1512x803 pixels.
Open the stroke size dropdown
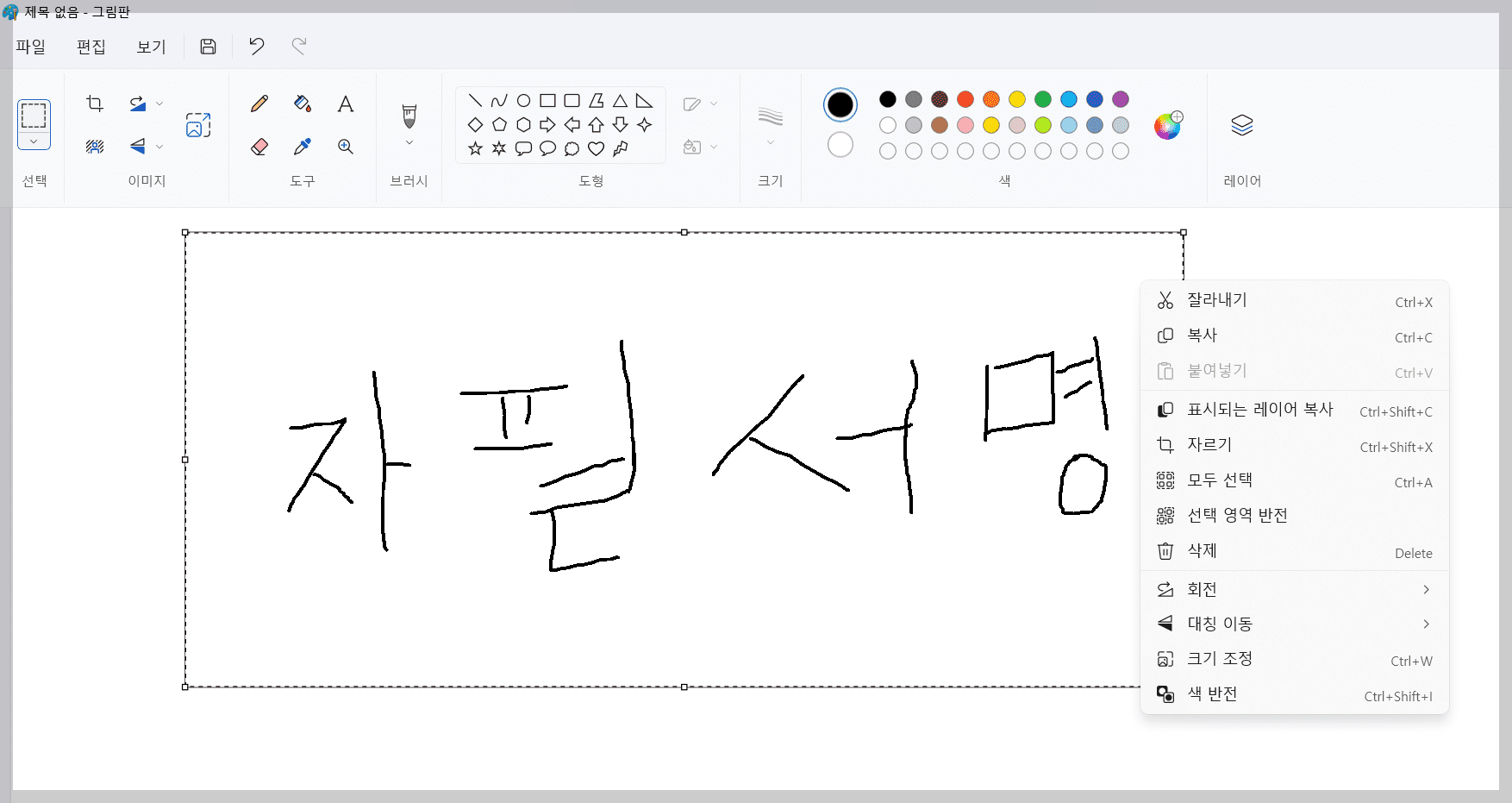(770, 141)
